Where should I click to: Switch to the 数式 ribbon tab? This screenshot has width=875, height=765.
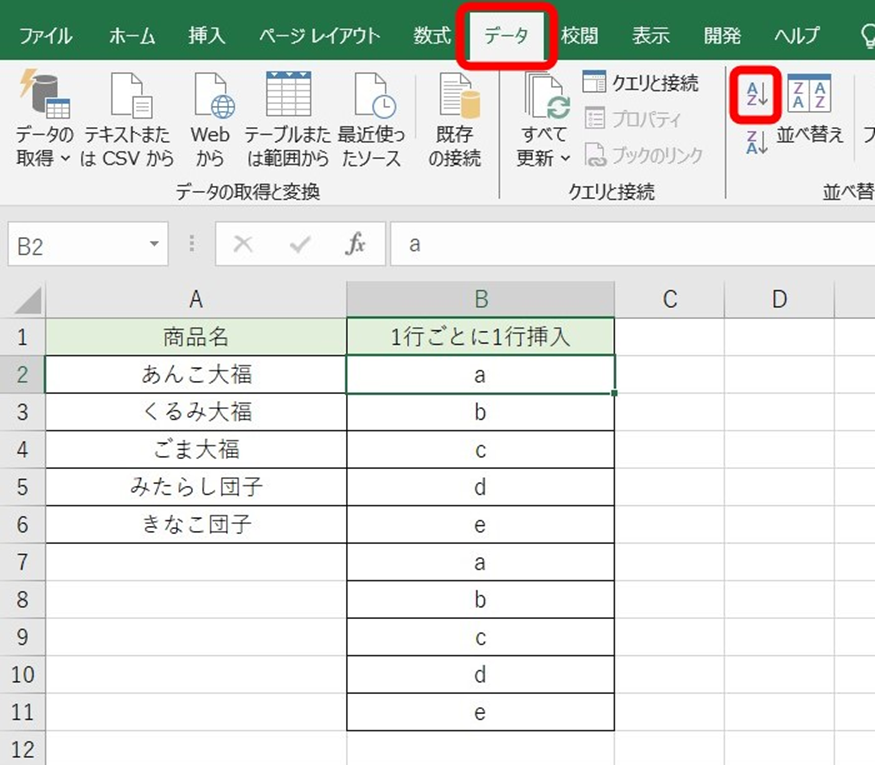[432, 37]
